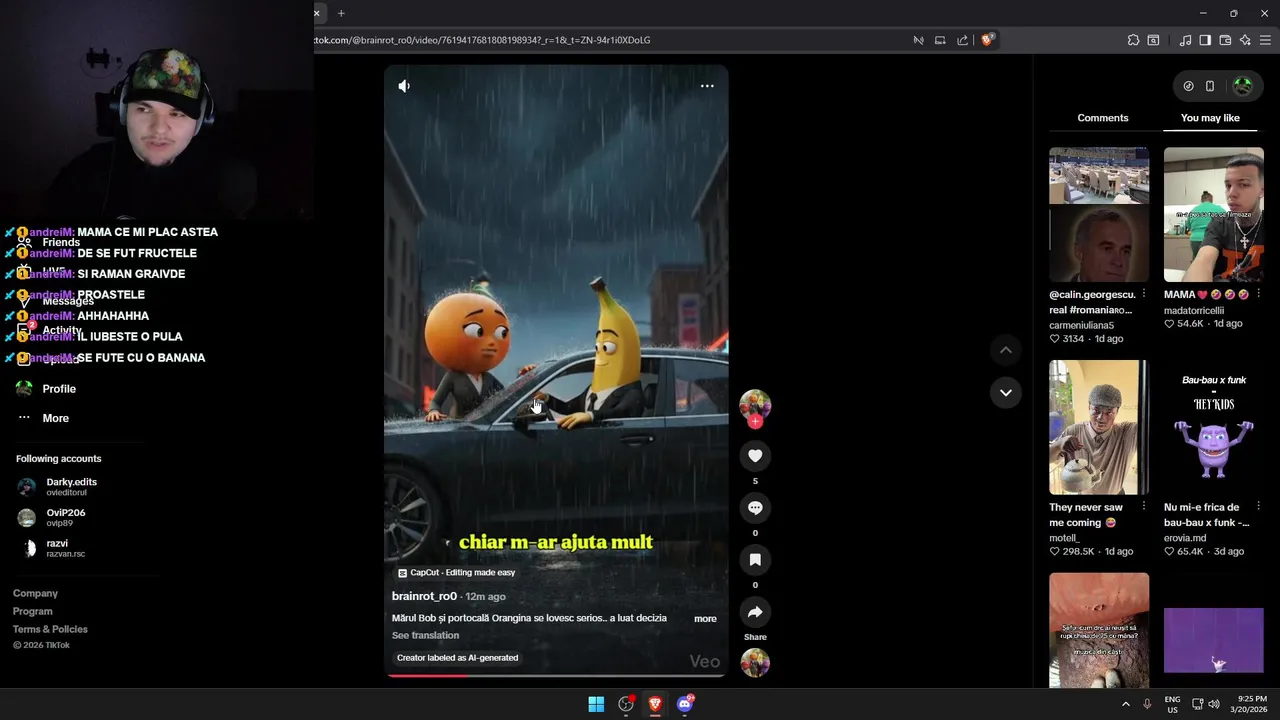Open the tab search icon in the toolbar
This screenshot has width=1280, height=720.
[x=1153, y=40]
